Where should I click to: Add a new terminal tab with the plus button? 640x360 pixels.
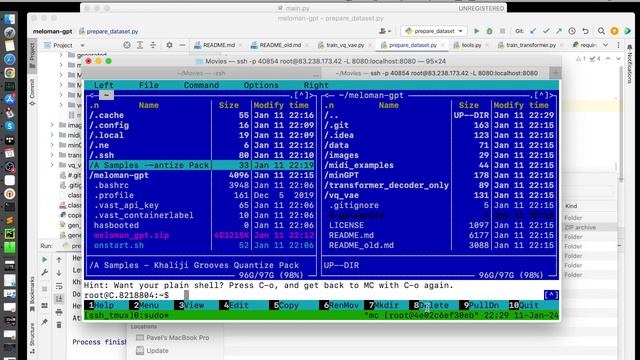(556, 73)
